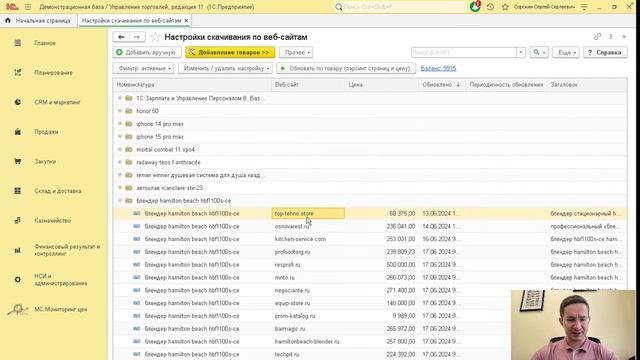Open the Планирование section icon
This screenshot has height=360, width=640.
click(18, 72)
